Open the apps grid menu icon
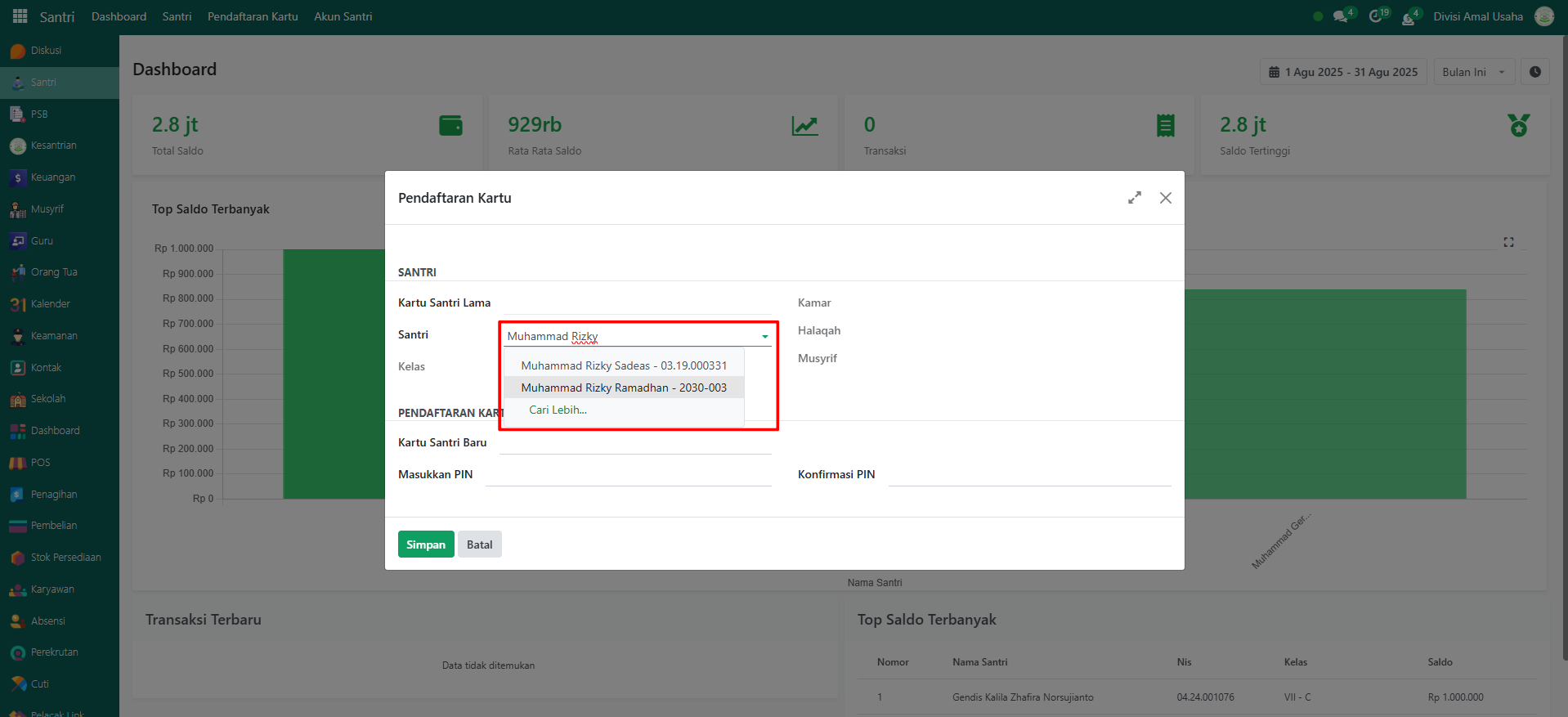Viewport: 1568px width, 717px height. click(20, 16)
